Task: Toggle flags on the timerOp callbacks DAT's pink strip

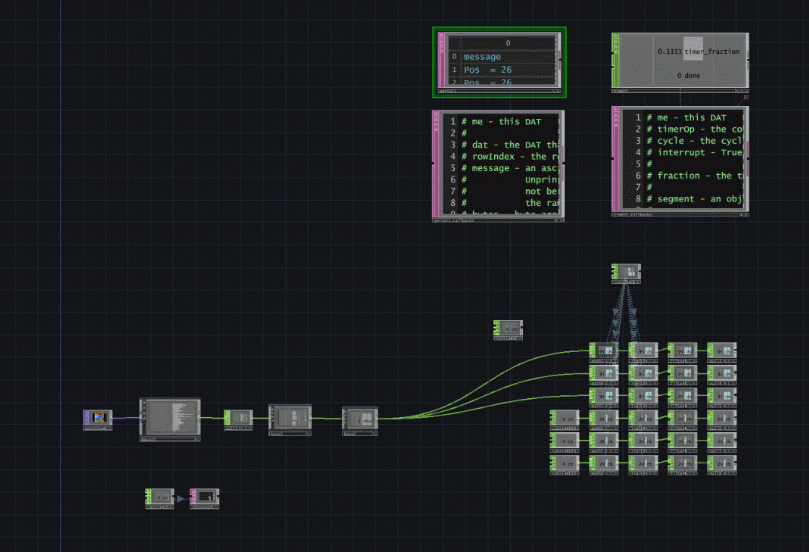Action: tap(616, 162)
